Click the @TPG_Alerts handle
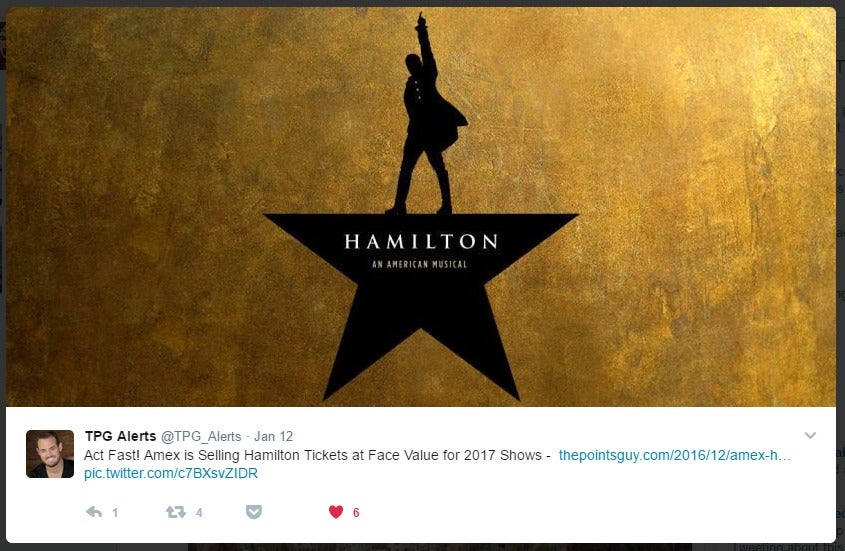Screen dimensions: 845x551 pos(201,437)
